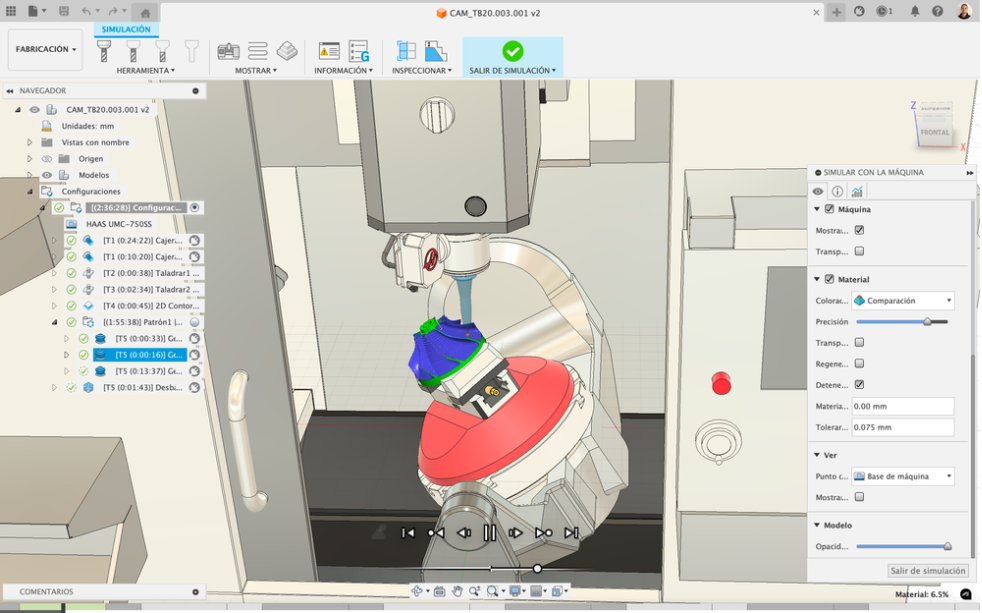
Task: Open the warning information icon
Action: coord(329,51)
